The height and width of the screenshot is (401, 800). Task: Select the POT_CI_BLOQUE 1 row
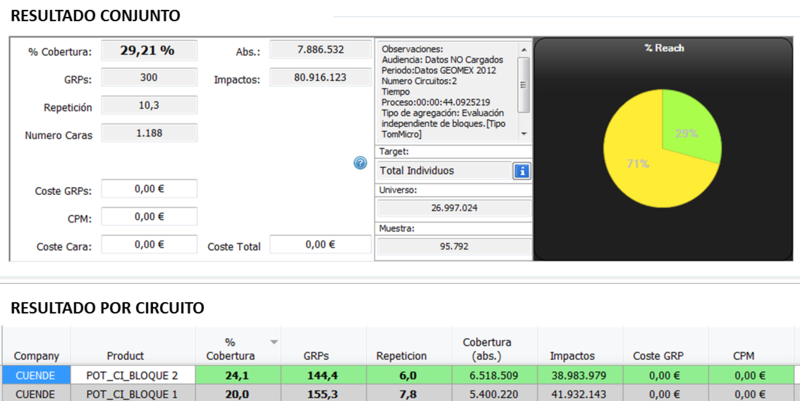tap(126, 392)
